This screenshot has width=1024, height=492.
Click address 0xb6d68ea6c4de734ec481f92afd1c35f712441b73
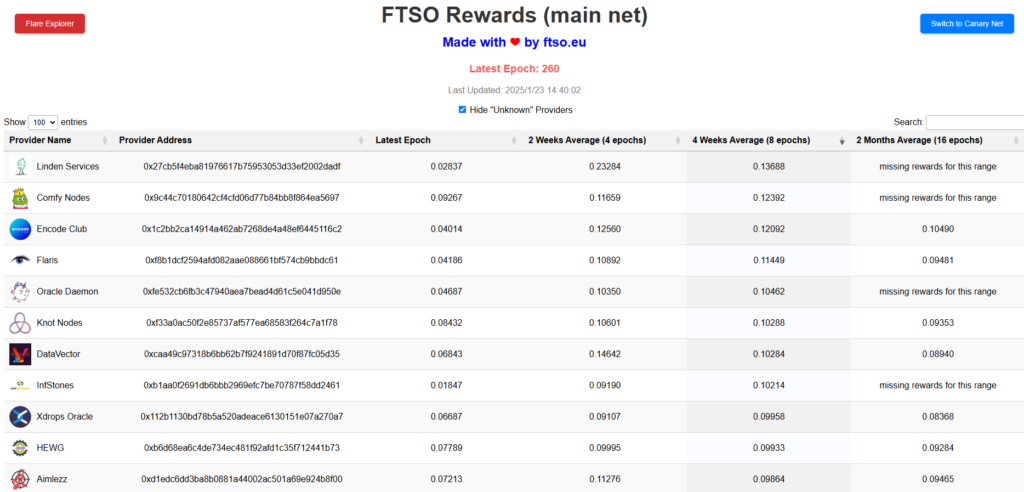pyautogui.click(x=242, y=448)
